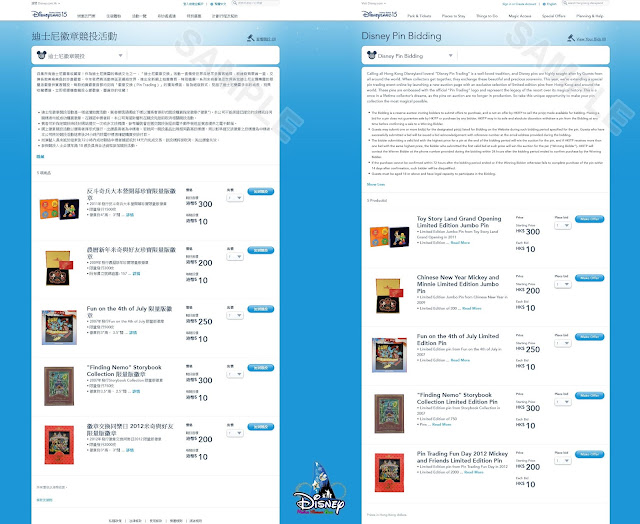Click Make Offer for Toy Story Land pin
The width and height of the screenshot is (640, 524).
pos(589,219)
